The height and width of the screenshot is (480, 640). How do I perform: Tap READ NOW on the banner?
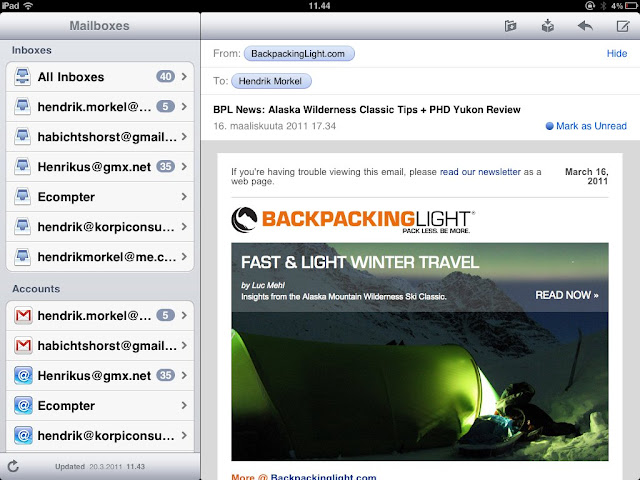(x=567, y=295)
